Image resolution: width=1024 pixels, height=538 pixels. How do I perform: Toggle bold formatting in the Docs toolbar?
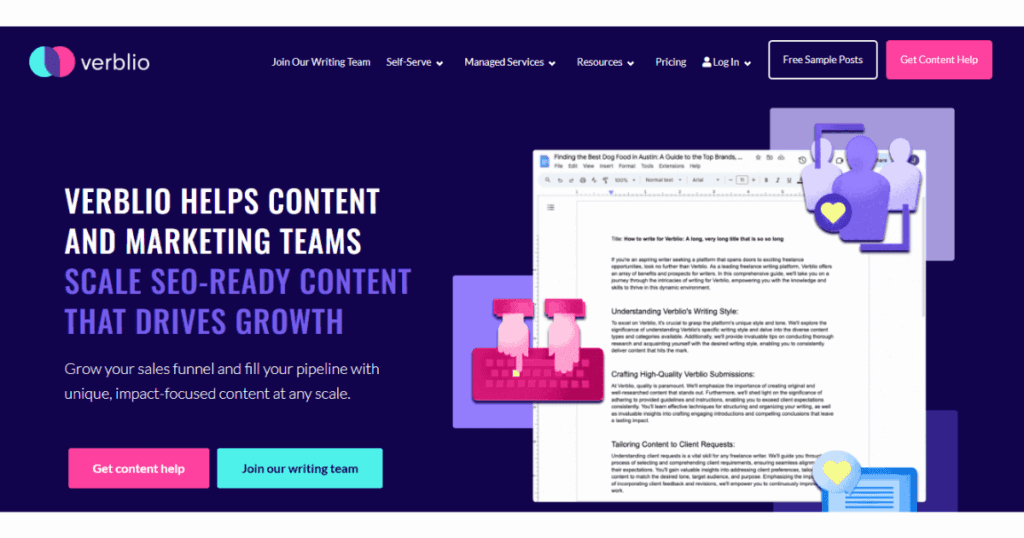point(766,180)
